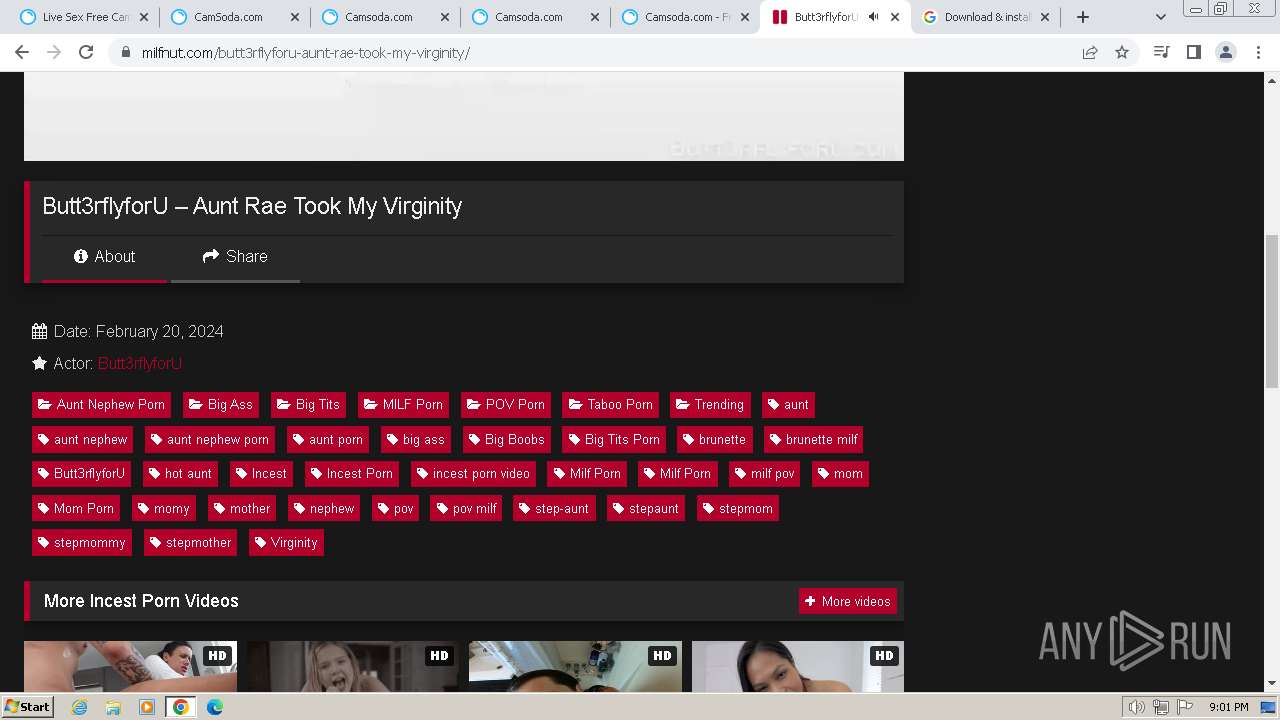
Task: Click the stepaunt tag
Action: [646, 509]
